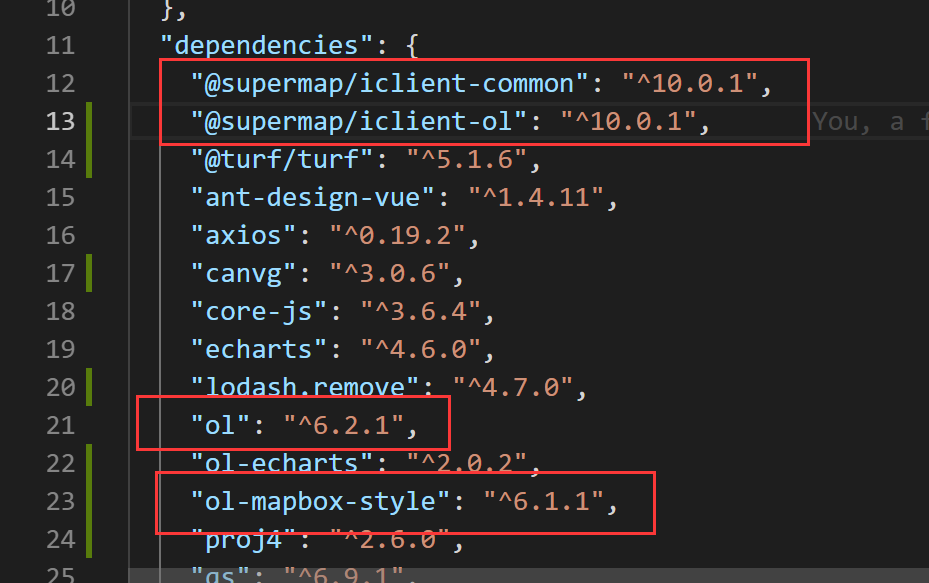
Task: Click line number 23 in the gutter
Action: coord(60,501)
